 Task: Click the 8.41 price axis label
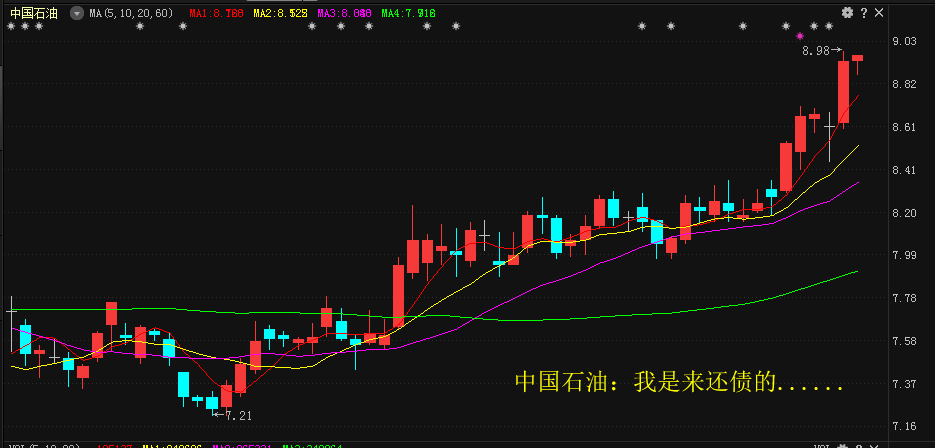coord(906,170)
